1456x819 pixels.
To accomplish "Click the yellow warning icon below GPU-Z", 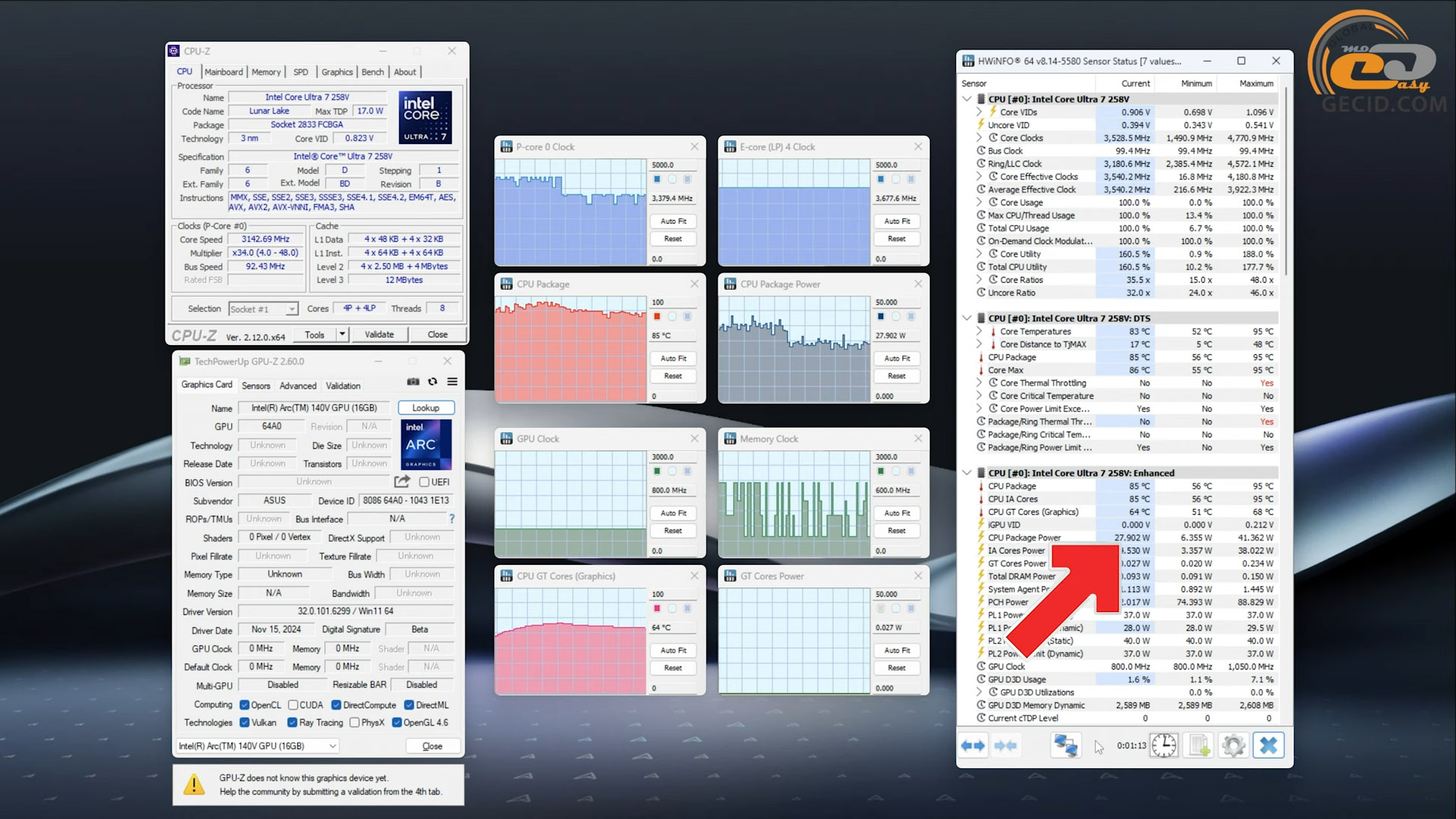I will [194, 784].
